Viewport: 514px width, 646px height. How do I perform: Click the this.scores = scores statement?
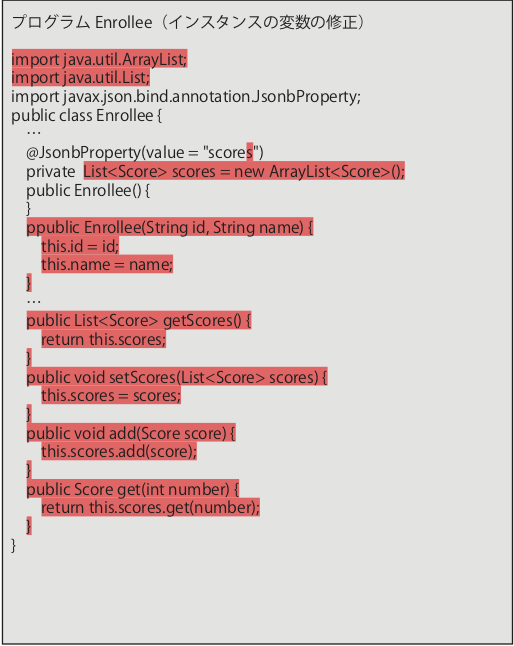tap(111, 396)
